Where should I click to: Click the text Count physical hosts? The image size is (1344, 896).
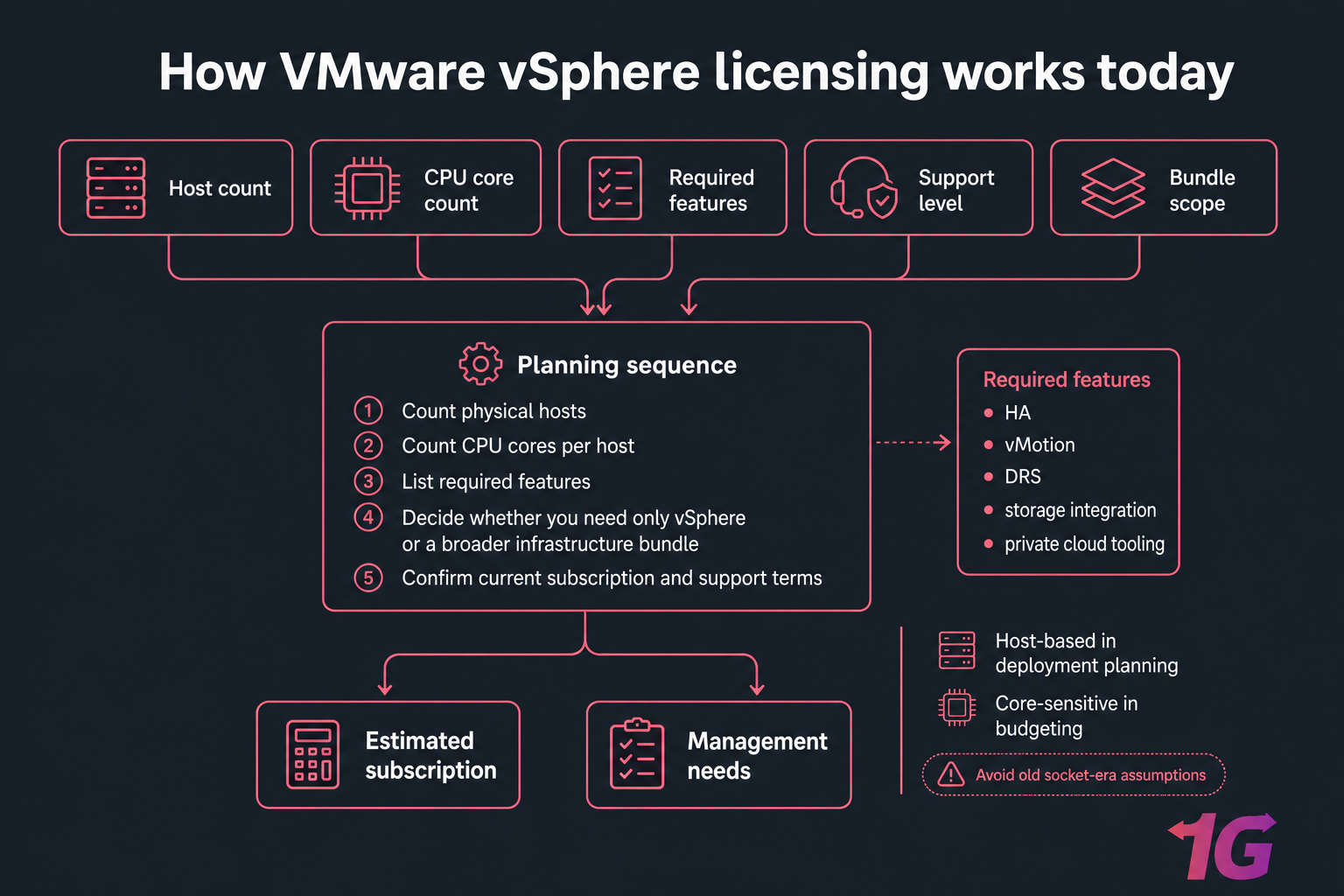click(x=493, y=411)
